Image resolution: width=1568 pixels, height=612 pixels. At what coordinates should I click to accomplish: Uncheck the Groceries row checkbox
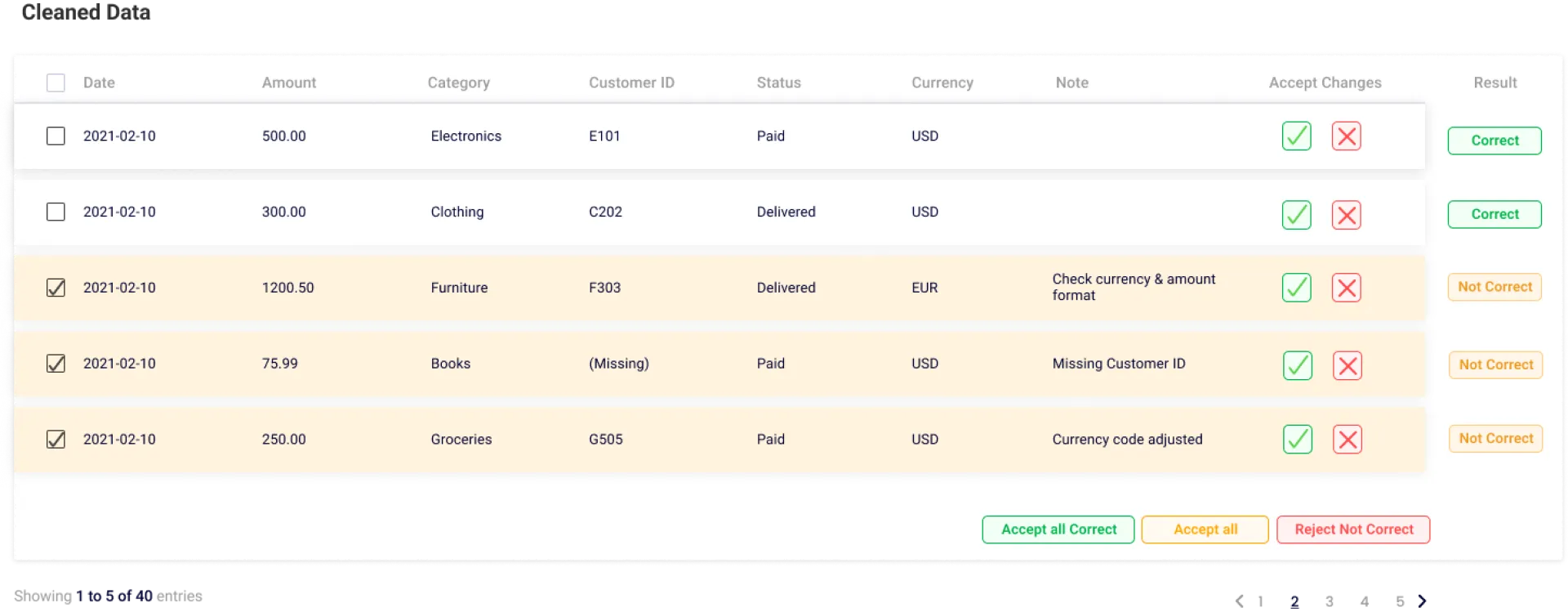click(x=56, y=440)
